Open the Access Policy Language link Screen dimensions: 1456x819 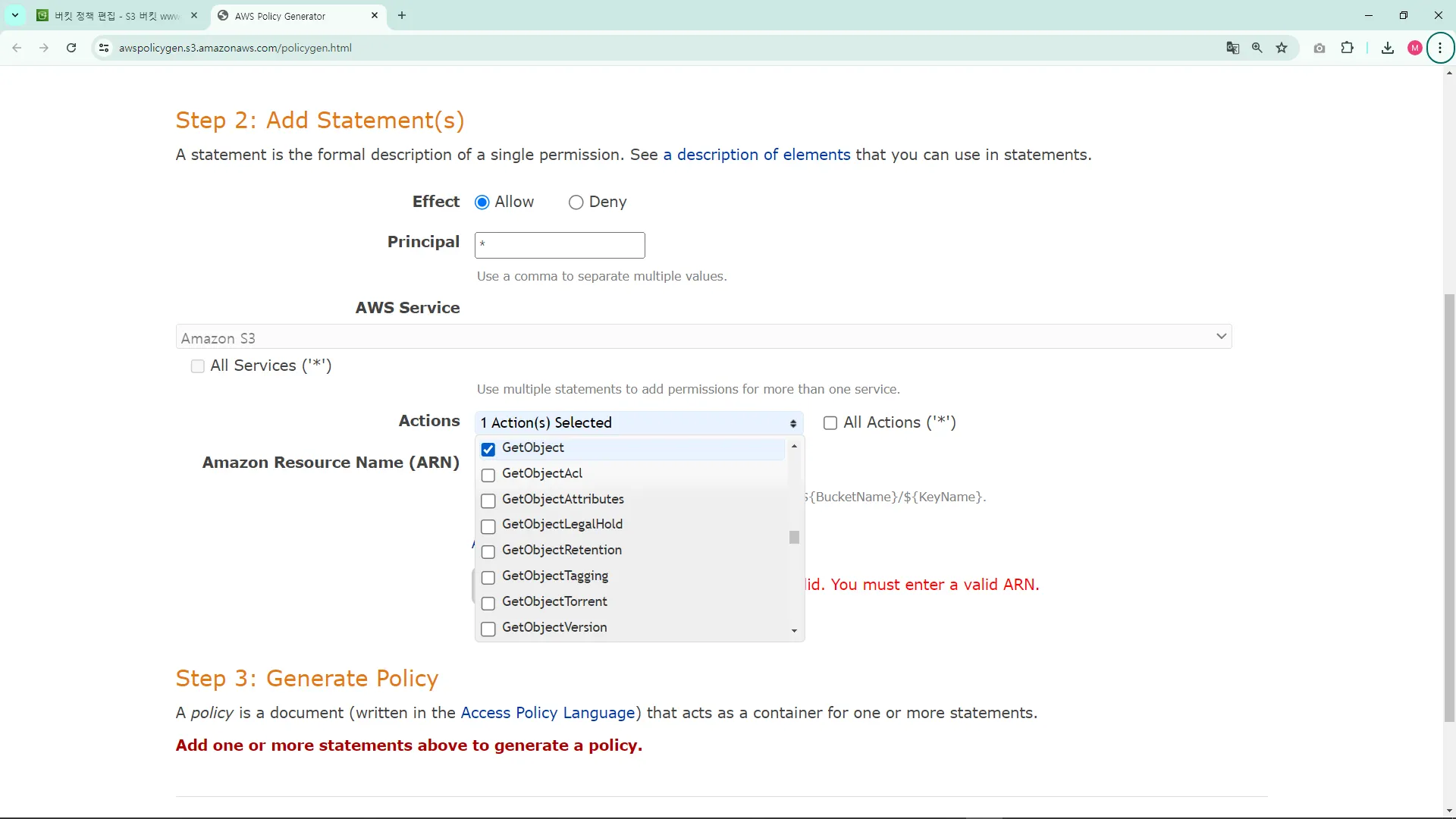pos(547,713)
